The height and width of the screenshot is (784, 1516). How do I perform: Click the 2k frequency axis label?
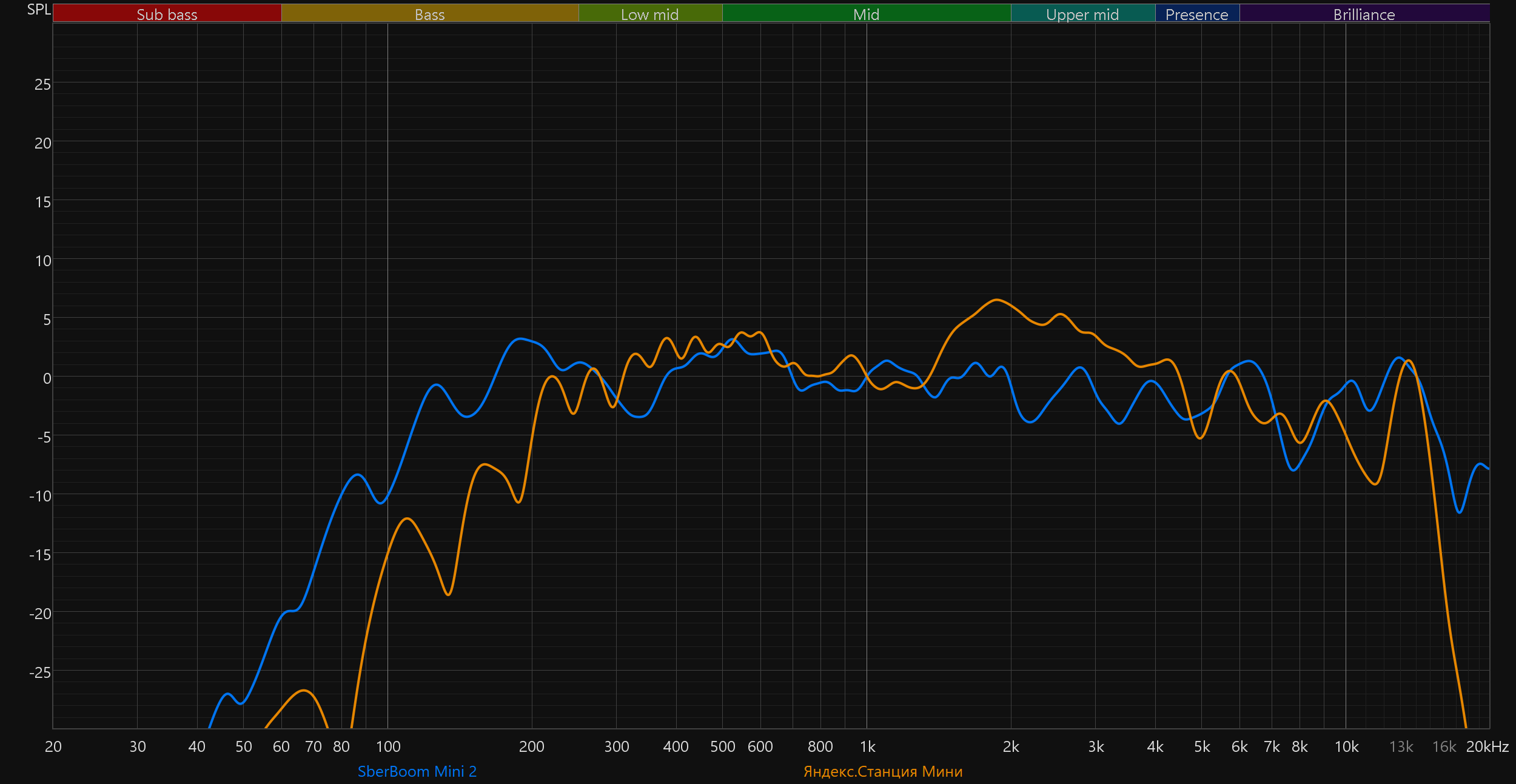[1011, 746]
